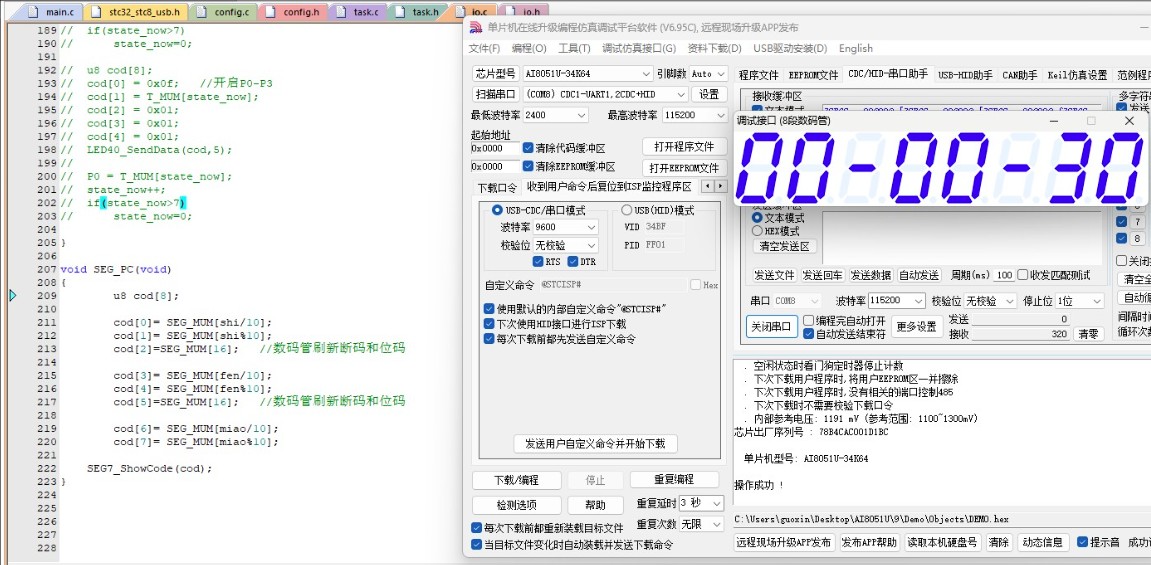Open the config.h editor tab
The height and width of the screenshot is (565, 1151).
[x=294, y=12]
